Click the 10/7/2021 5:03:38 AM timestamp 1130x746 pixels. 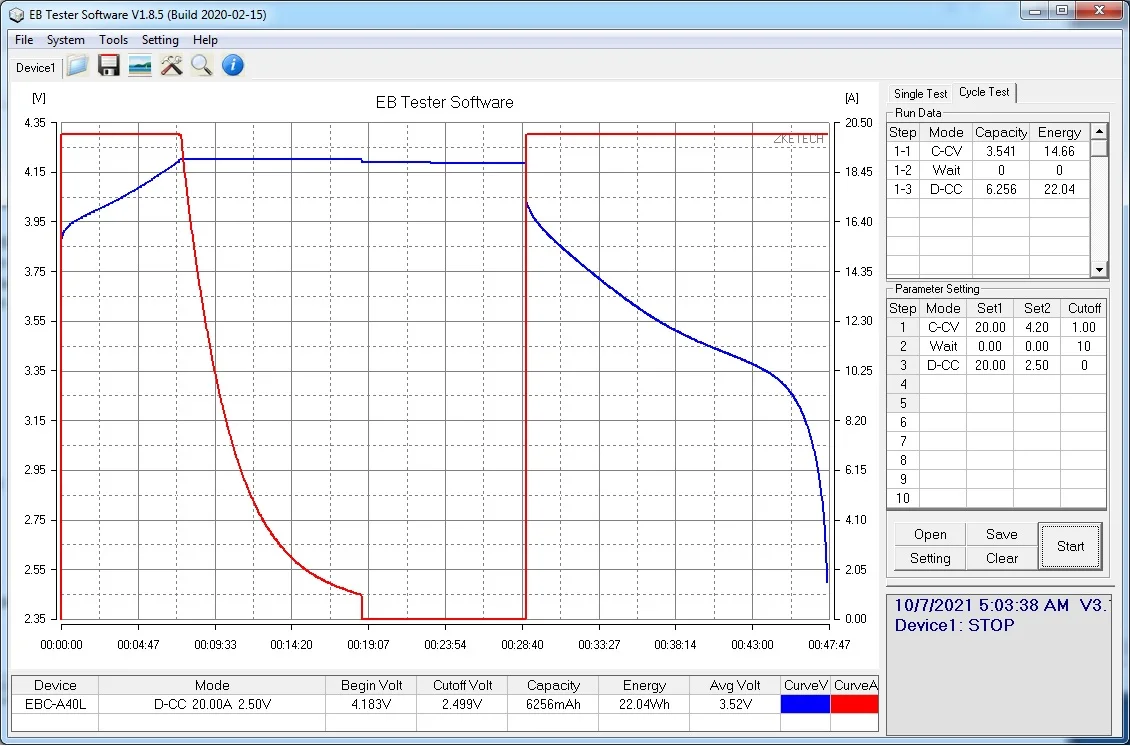pos(981,605)
